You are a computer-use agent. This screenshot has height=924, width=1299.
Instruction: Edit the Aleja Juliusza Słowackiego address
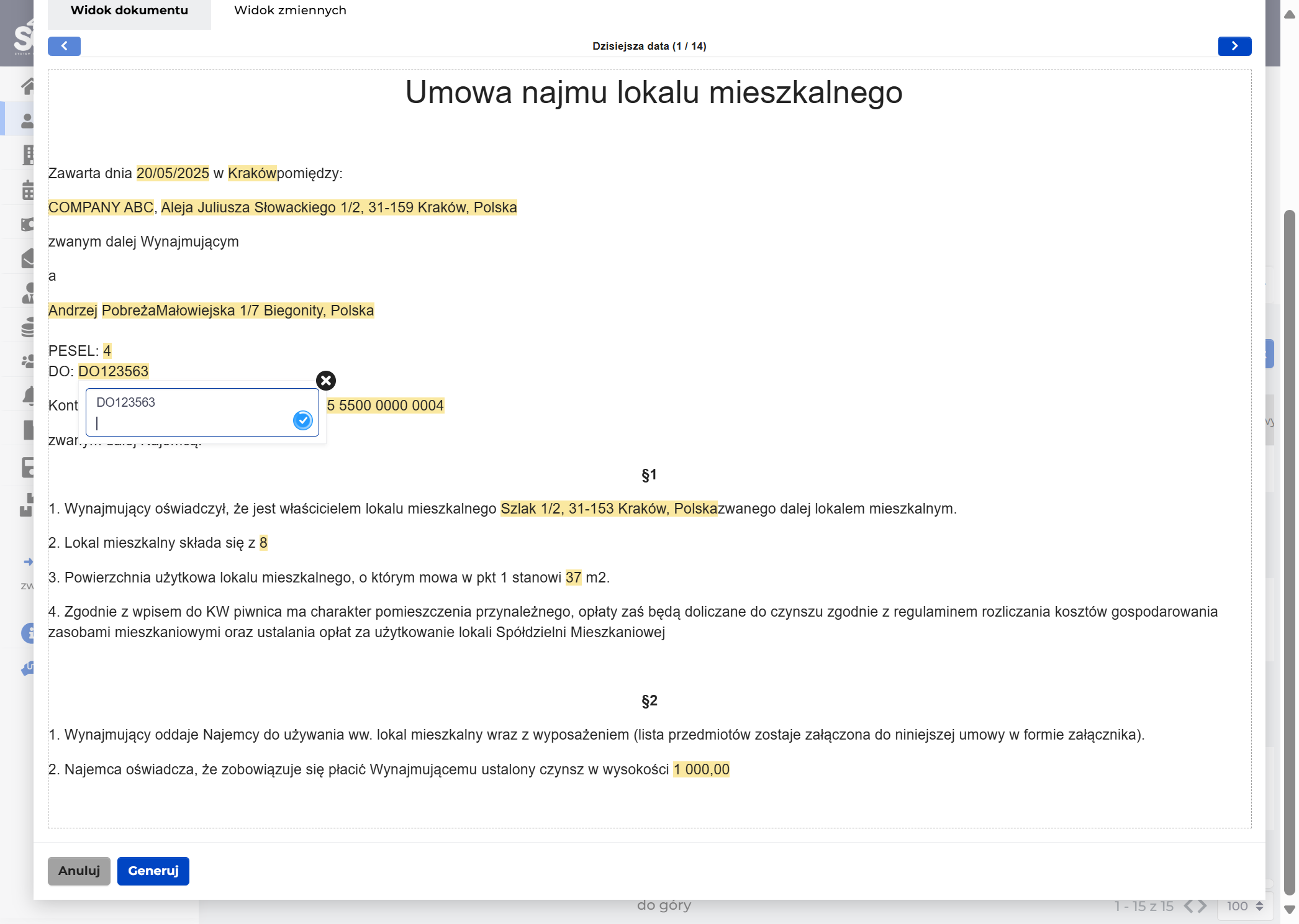339,207
